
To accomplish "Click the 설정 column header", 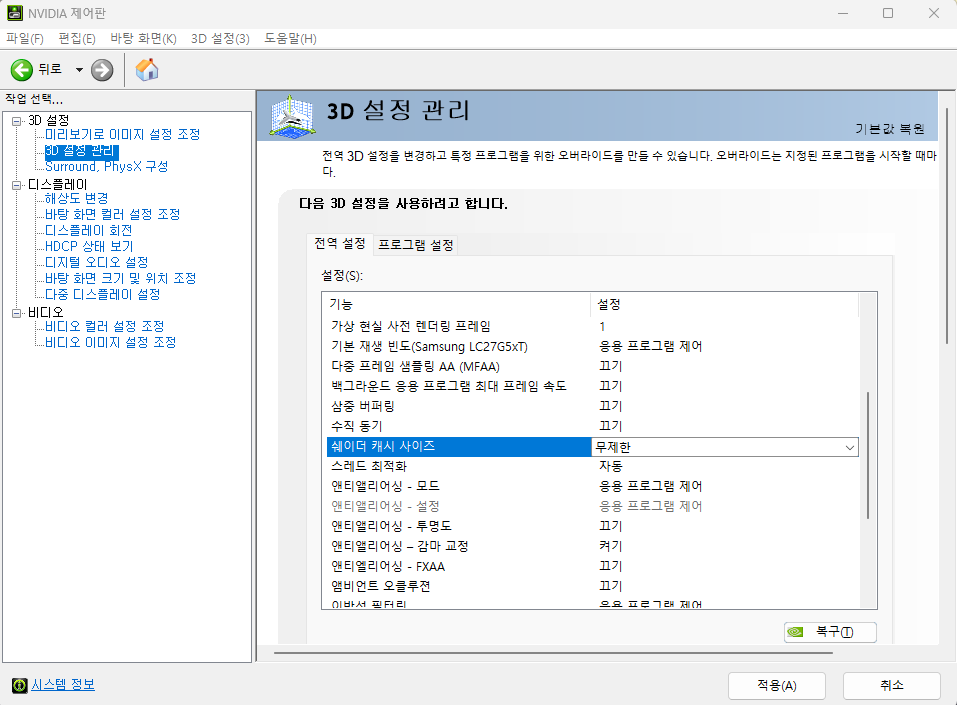I will 724,304.
